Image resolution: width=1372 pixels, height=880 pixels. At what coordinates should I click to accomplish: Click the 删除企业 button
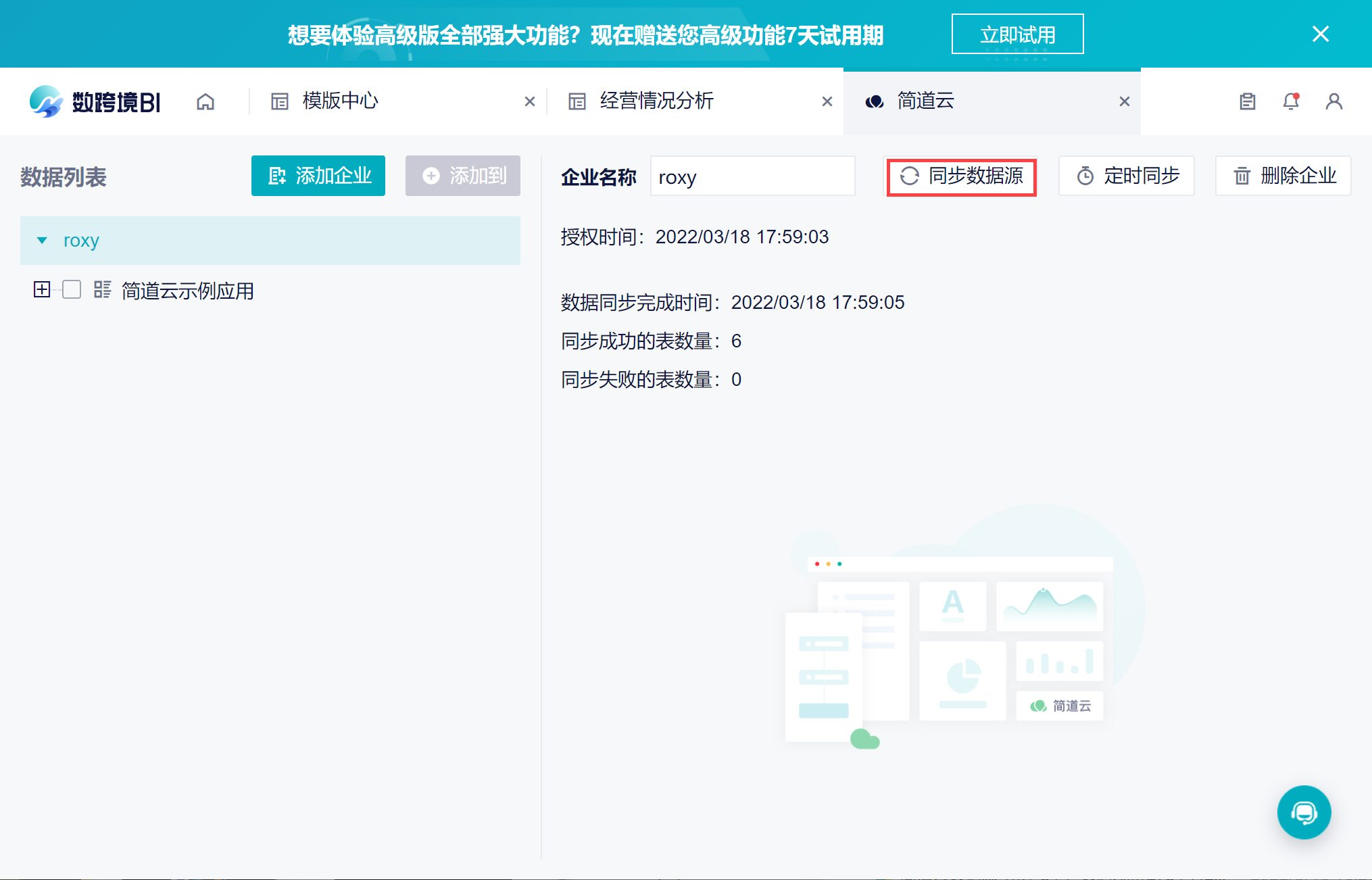[x=1283, y=176]
